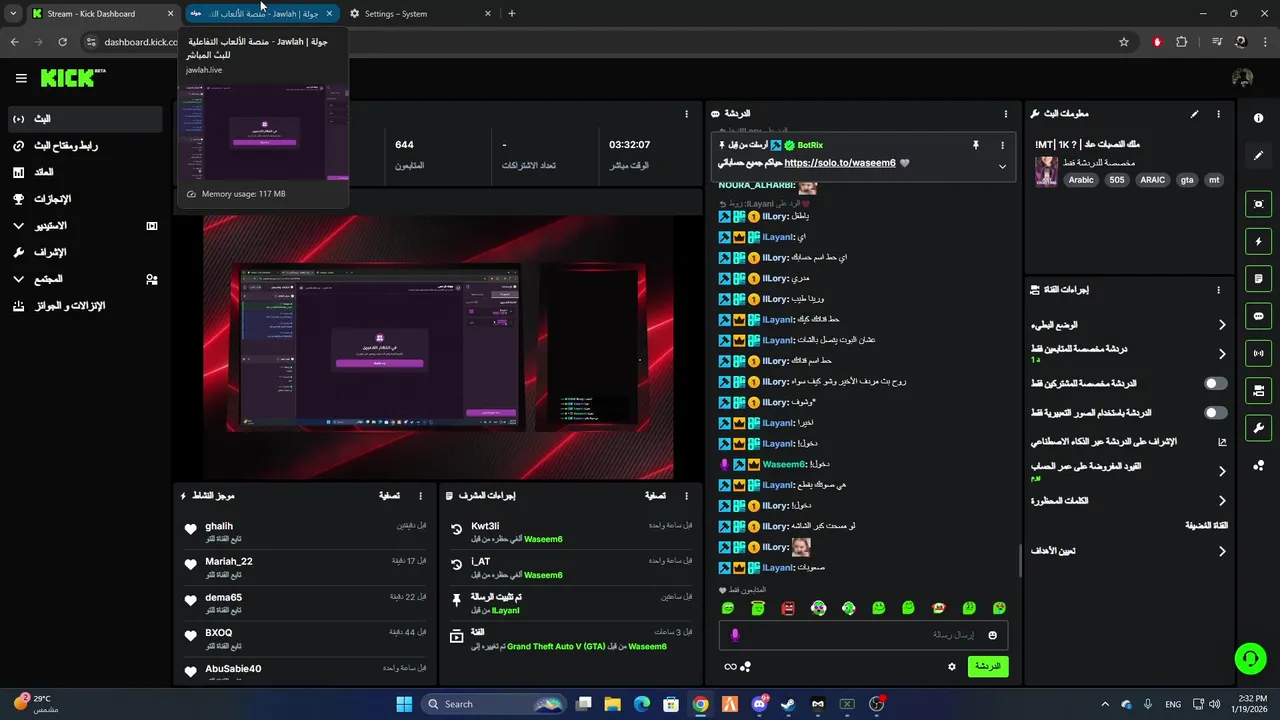Send message with green chat button
Image resolution: width=1280 pixels, height=720 pixels.
point(988,666)
